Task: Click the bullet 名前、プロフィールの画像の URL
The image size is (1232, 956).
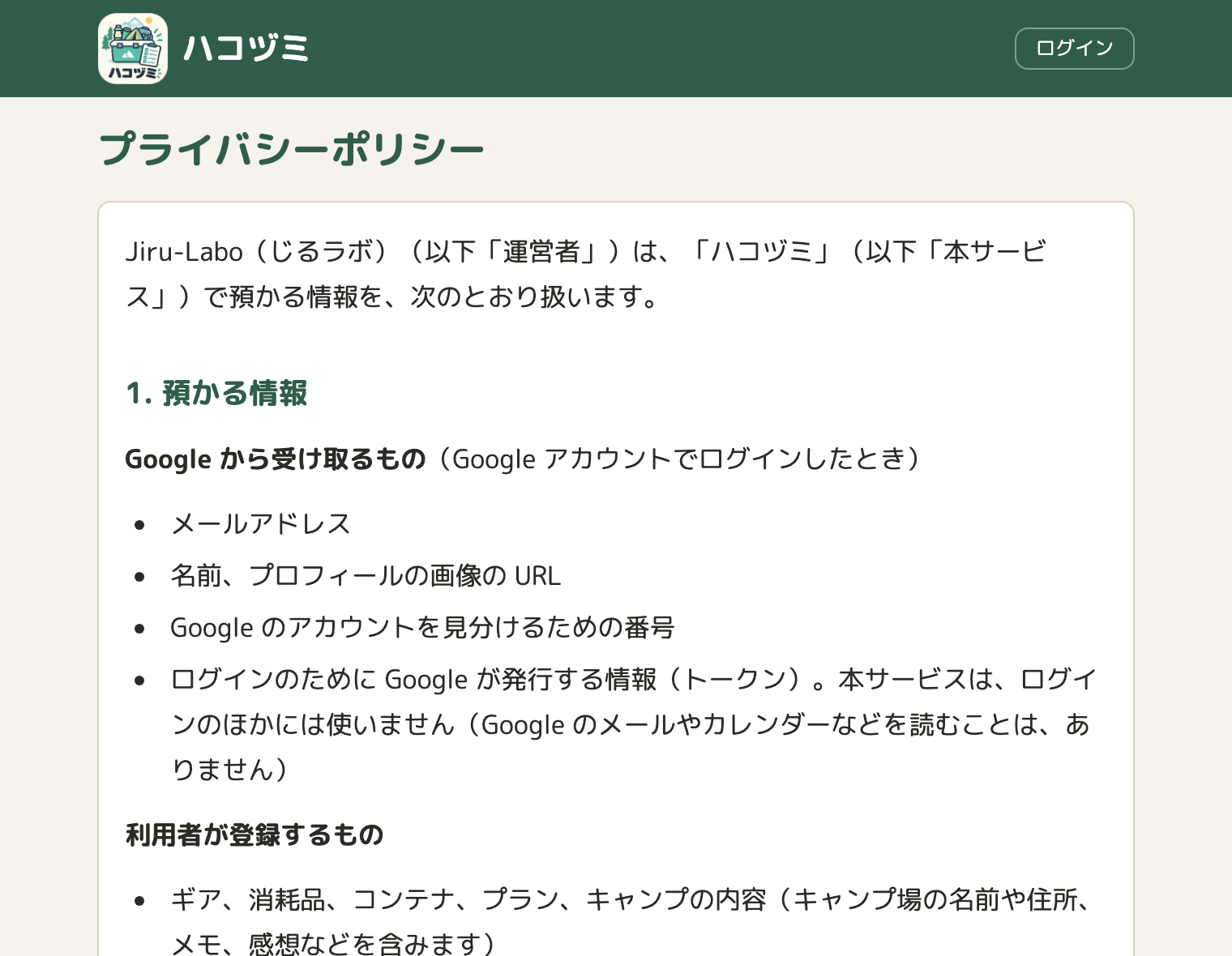Action: tap(366, 576)
